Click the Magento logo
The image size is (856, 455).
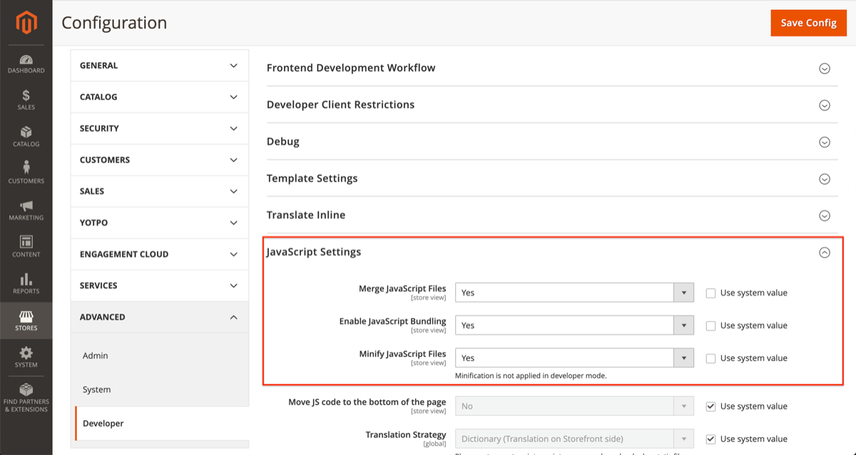(x=26, y=22)
